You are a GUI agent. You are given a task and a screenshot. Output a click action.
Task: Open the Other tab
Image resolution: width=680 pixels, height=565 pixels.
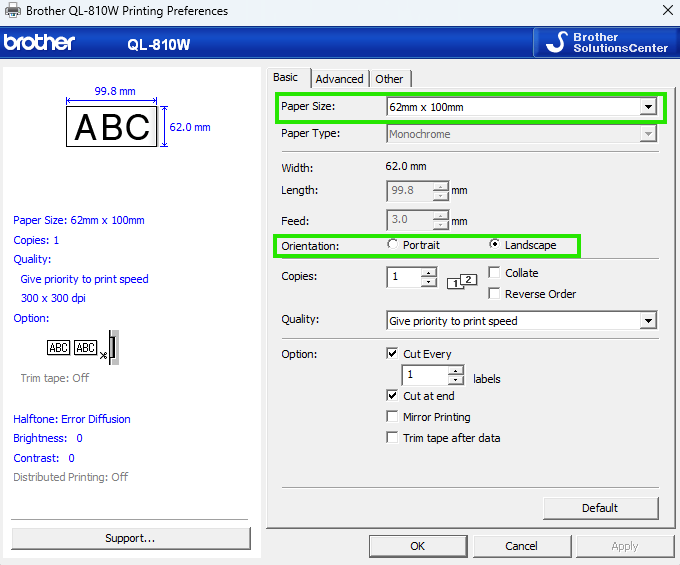(x=389, y=79)
